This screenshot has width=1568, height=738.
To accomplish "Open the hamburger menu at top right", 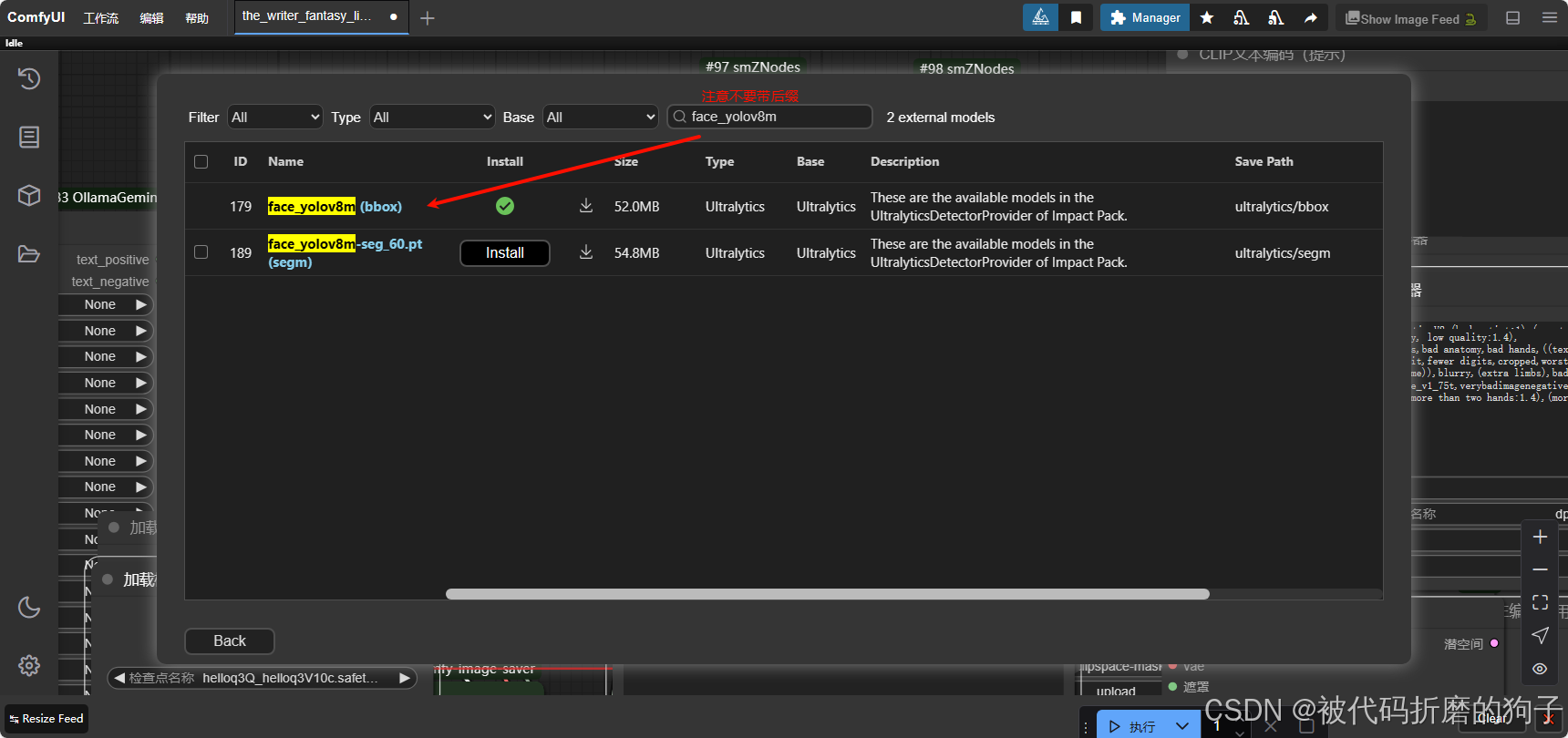I will [x=1549, y=17].
